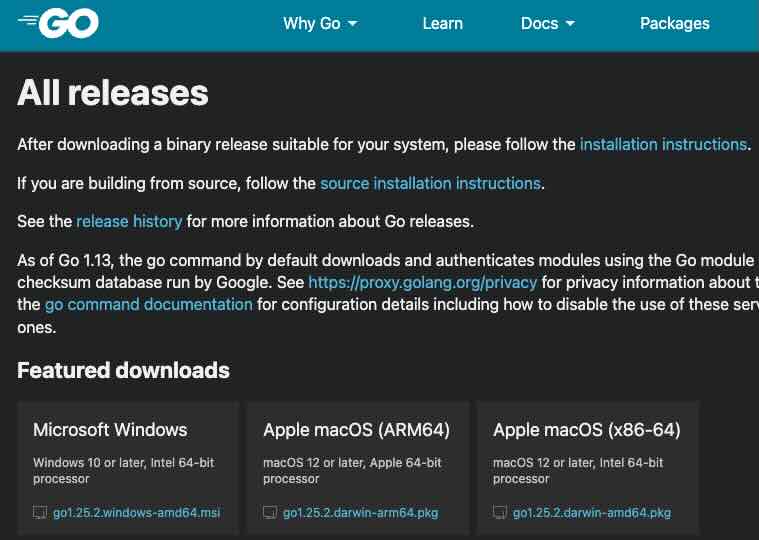Click the Go logo in the header
Viewport: 759px width, 540px height.
point(58,24)
